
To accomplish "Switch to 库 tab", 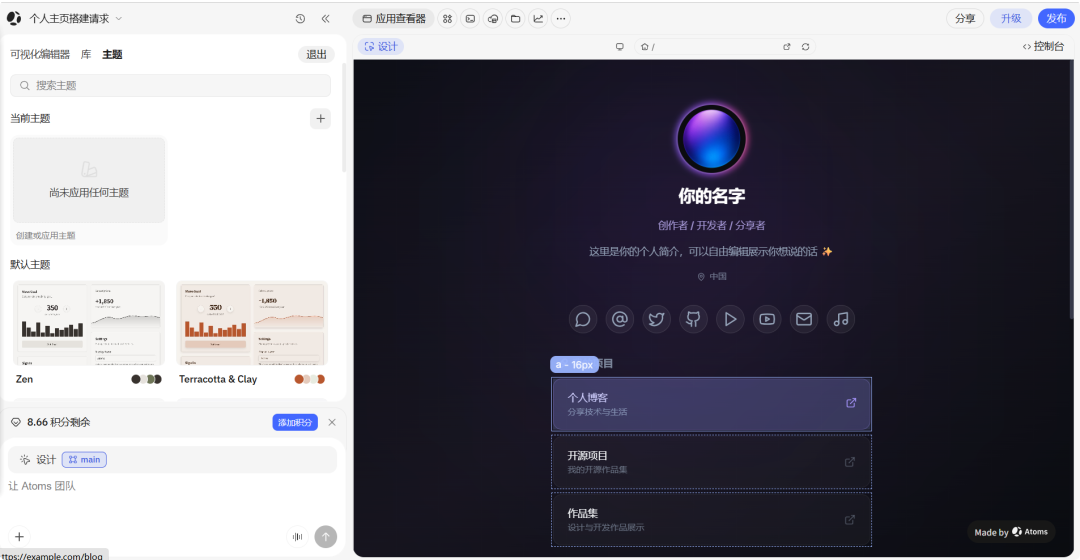I will click(x=86, y=54).
